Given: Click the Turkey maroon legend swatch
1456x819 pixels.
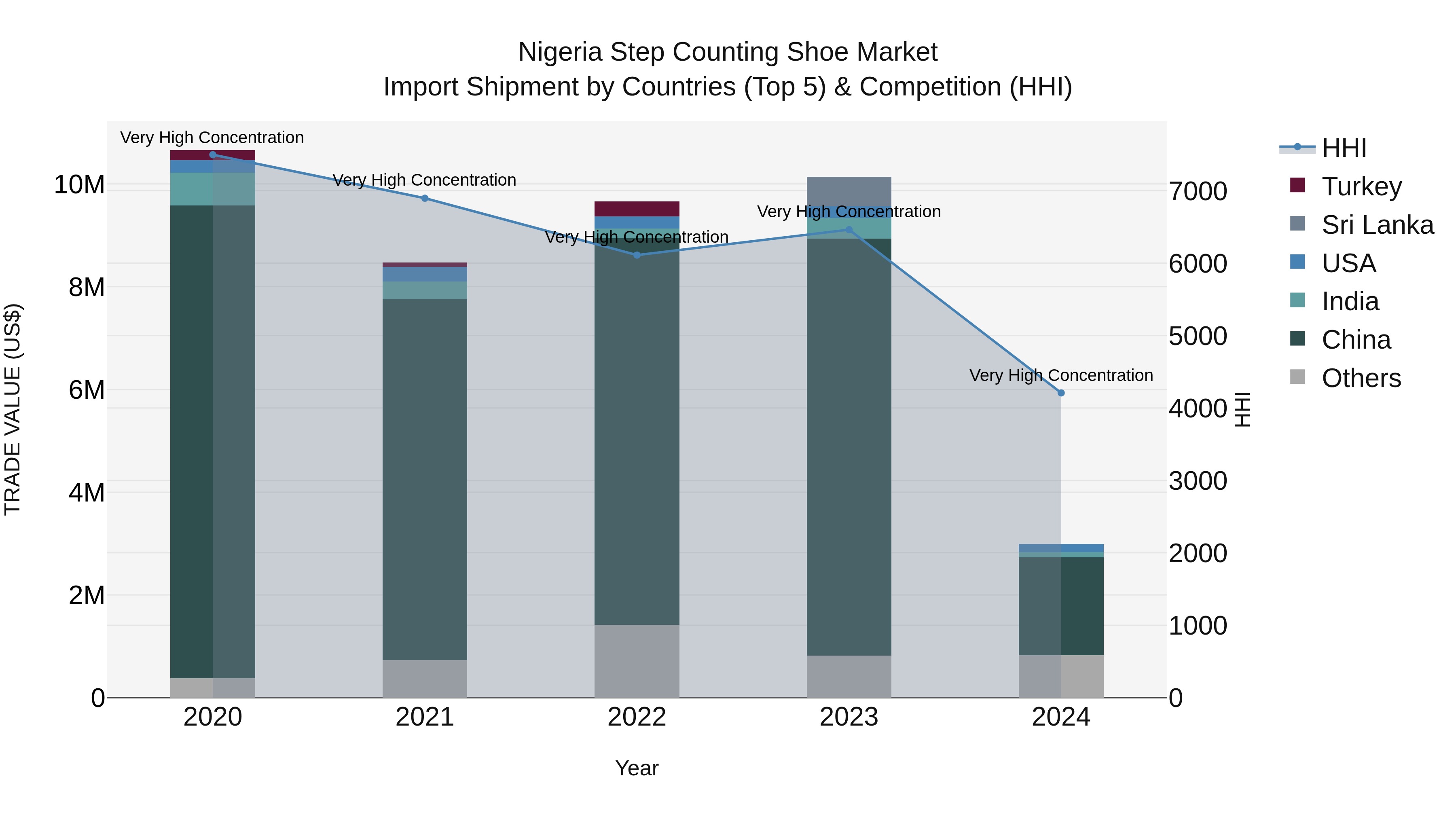Looking at the screenshot, I should point(1298,185).
